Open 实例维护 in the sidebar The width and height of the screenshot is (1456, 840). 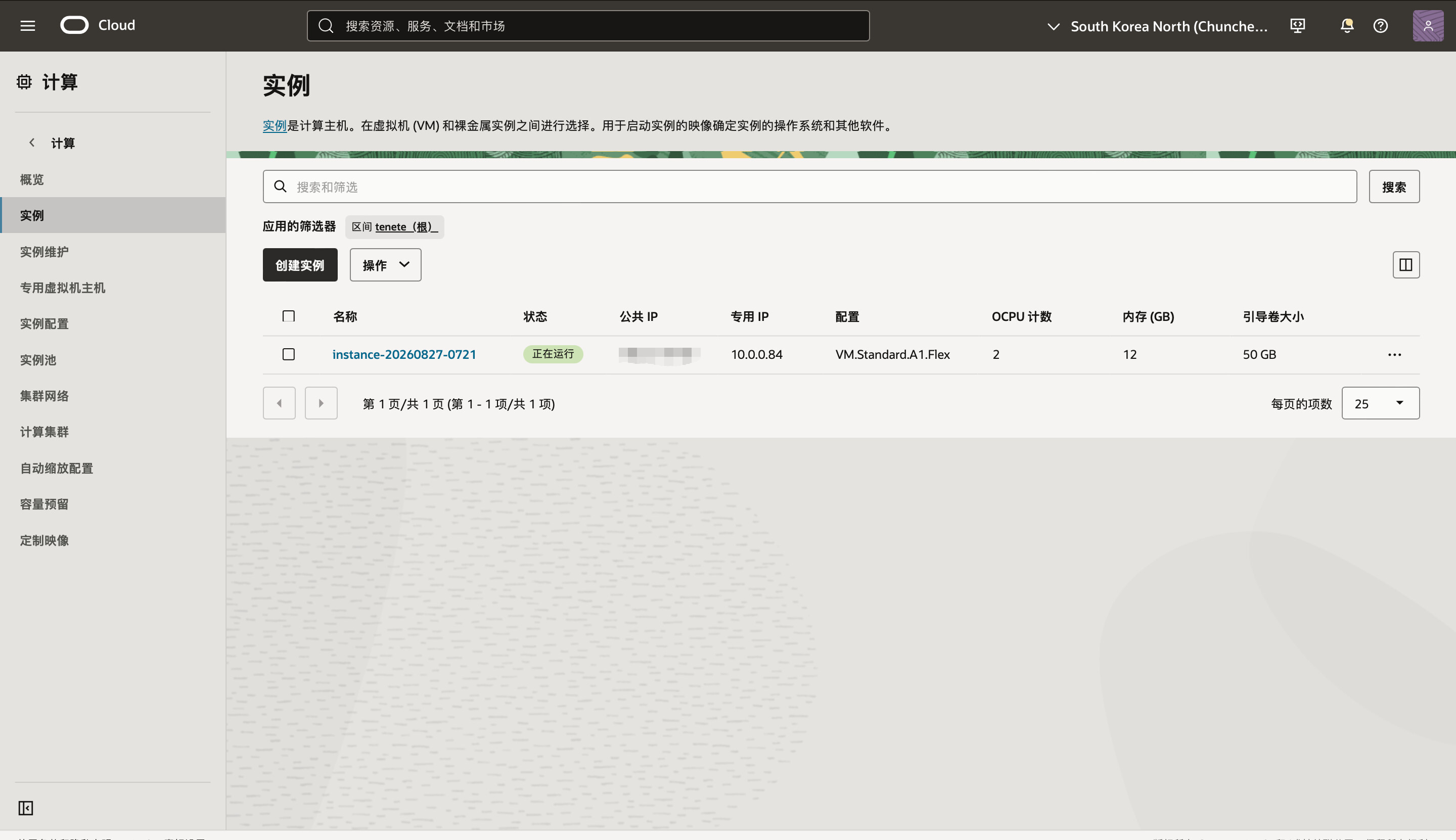point(44,252)
